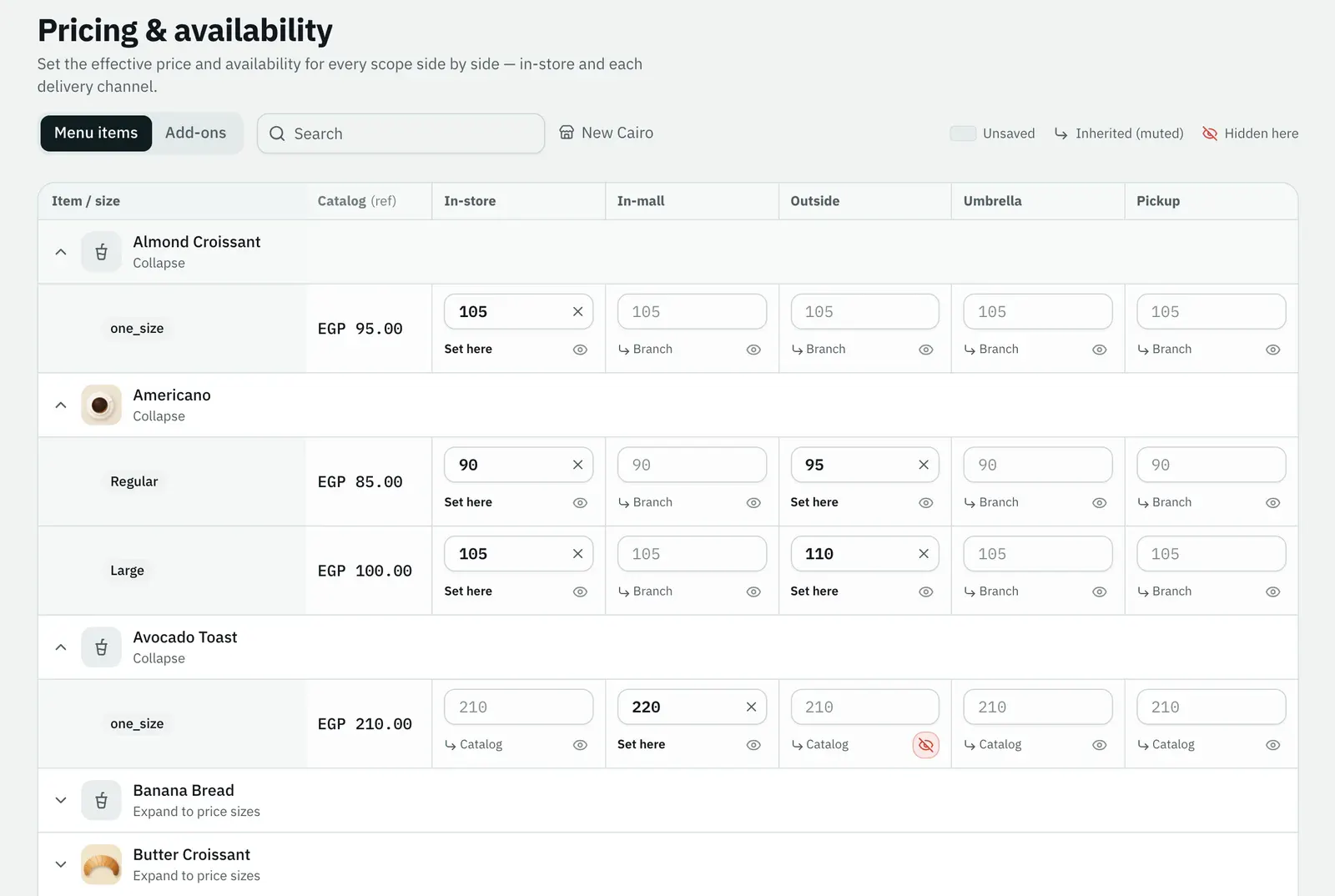Click the Americano coffee thumbnail
This screenshot has width=1335, height=896.
click(101, 405)
